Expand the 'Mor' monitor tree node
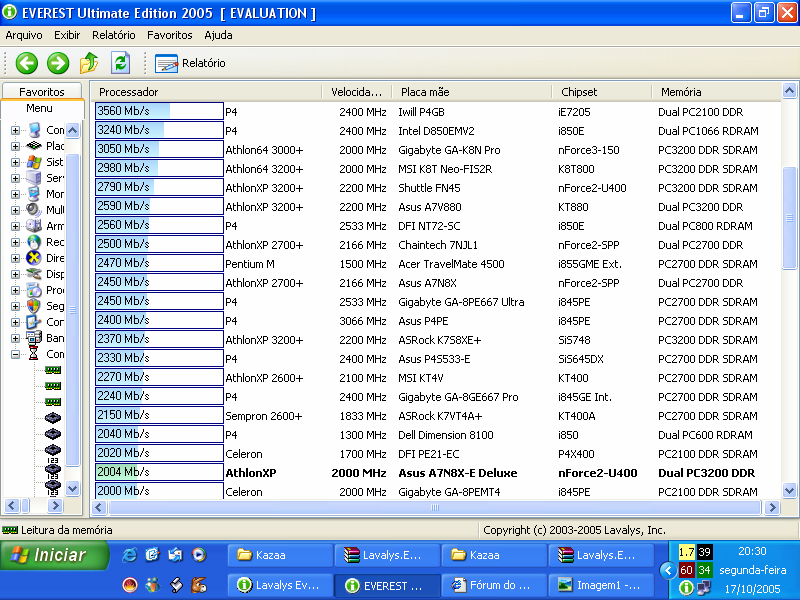800x600 pixels. (15, 194)
